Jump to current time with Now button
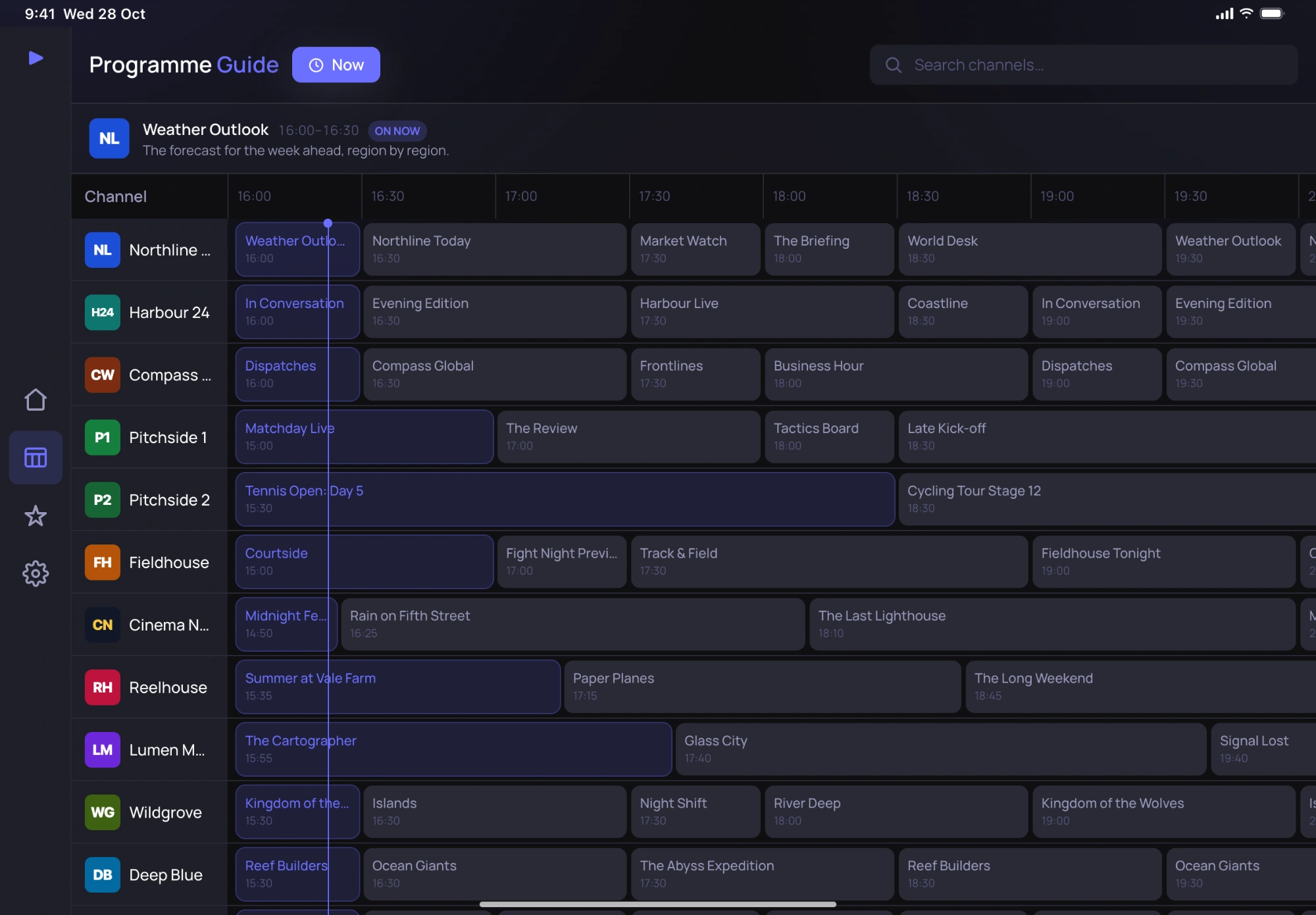Image resolution: width=1316 pixels, height=915 pixels. tap(336, 65)
